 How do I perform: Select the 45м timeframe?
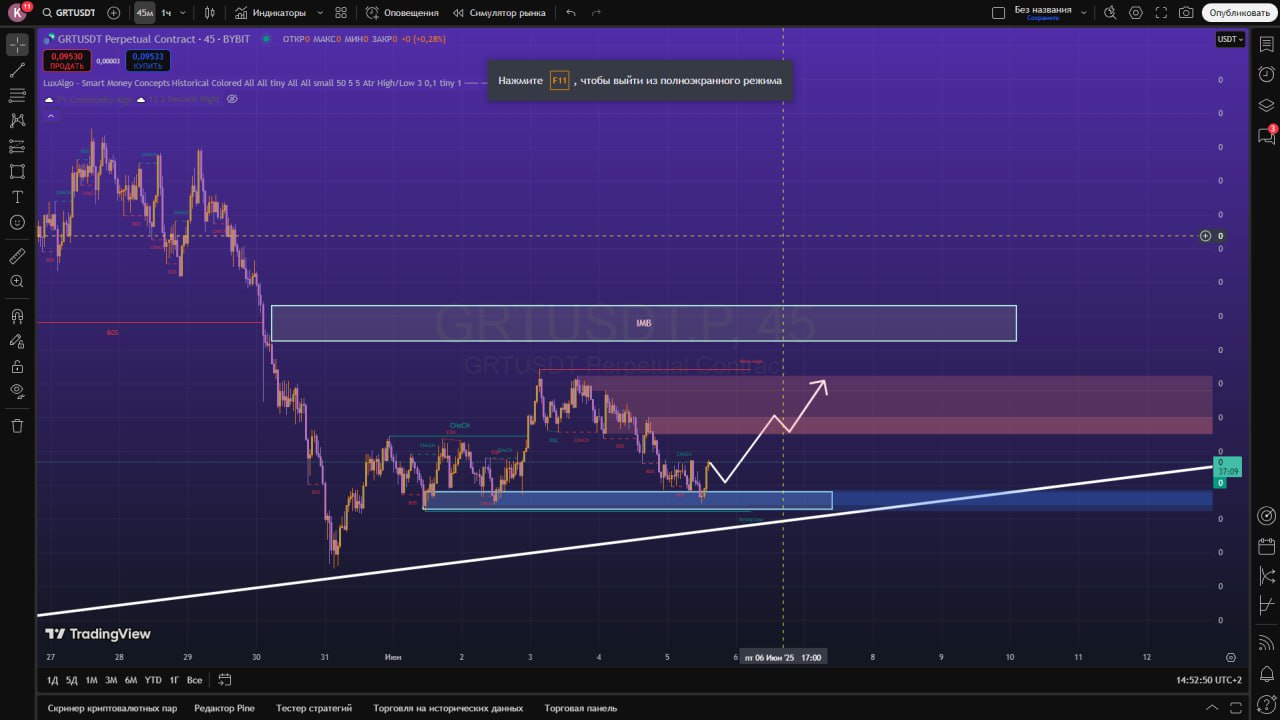point(145,13)
